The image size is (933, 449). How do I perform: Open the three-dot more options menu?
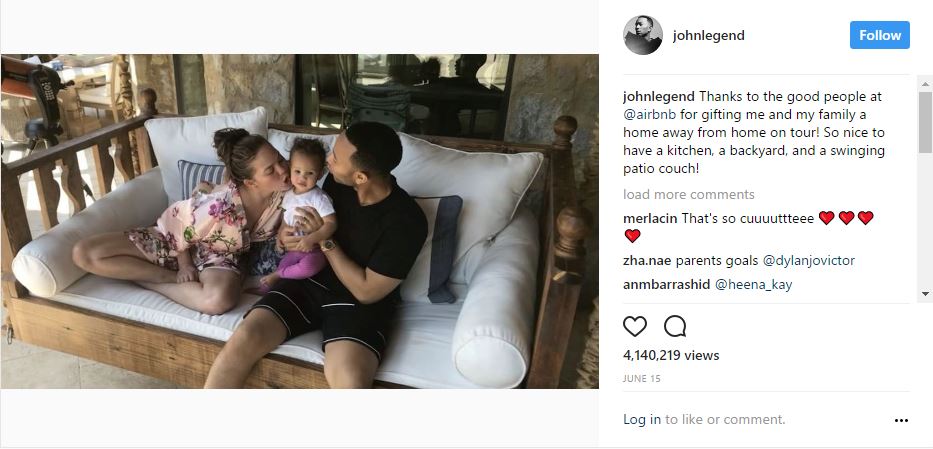(x=901, y=420)
